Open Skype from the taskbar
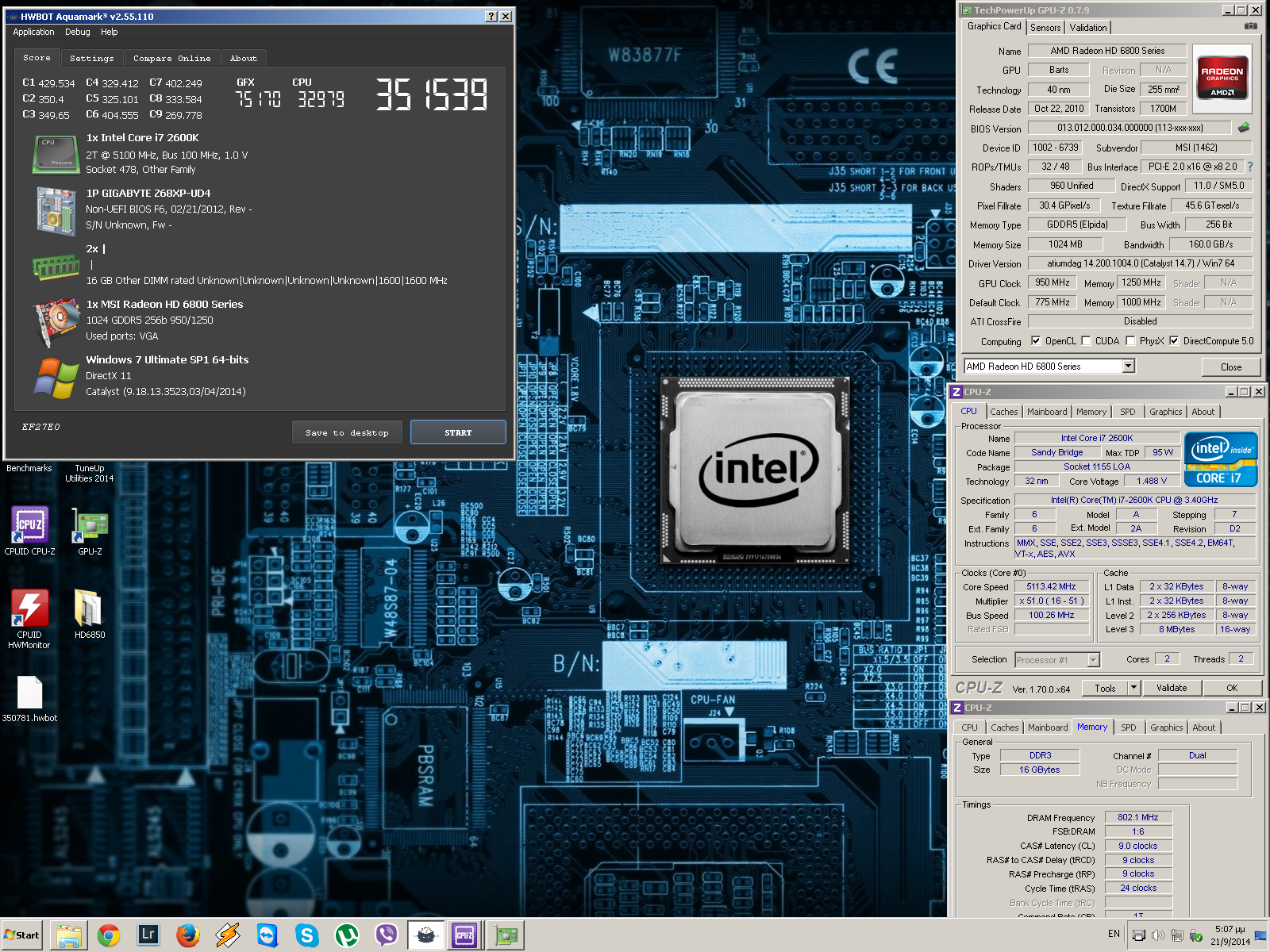This screenshot has width=1270, height=952. point(306,935)
